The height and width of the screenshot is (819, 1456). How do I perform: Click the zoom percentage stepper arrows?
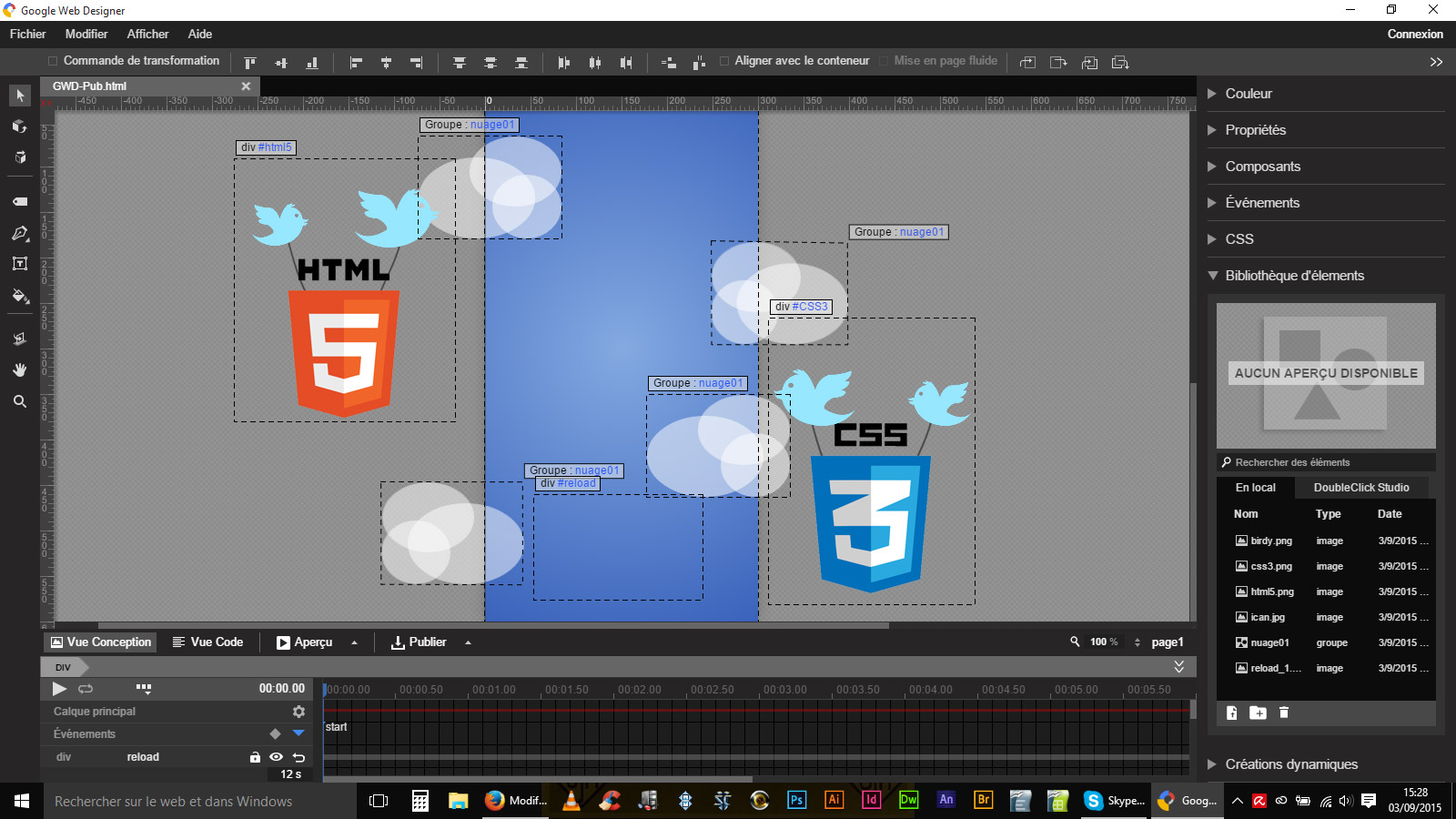pyautogui.click(x=1137, y=642)
